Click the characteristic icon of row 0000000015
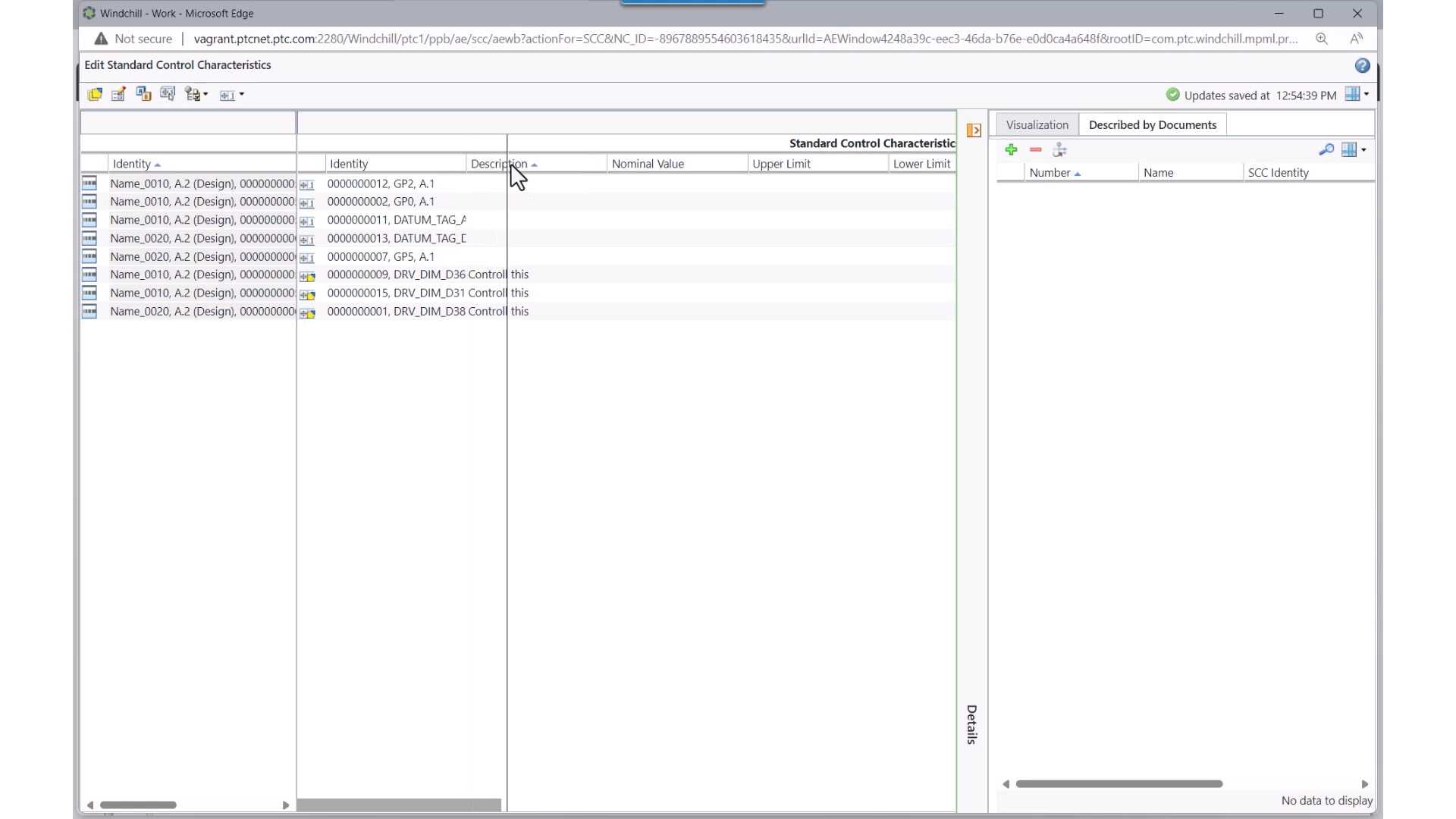 [x=307, y=294]
